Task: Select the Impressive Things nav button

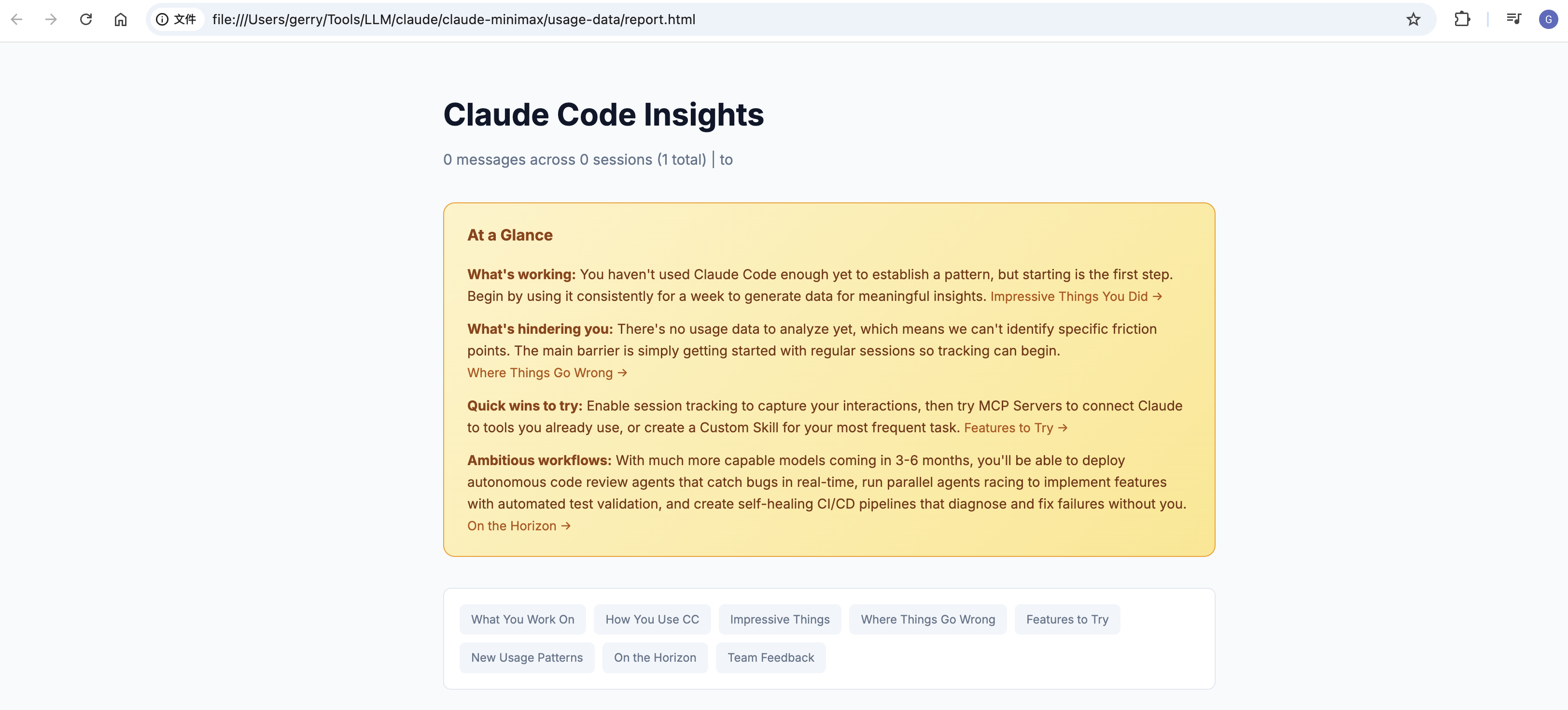Action: [x=779, y=619]
